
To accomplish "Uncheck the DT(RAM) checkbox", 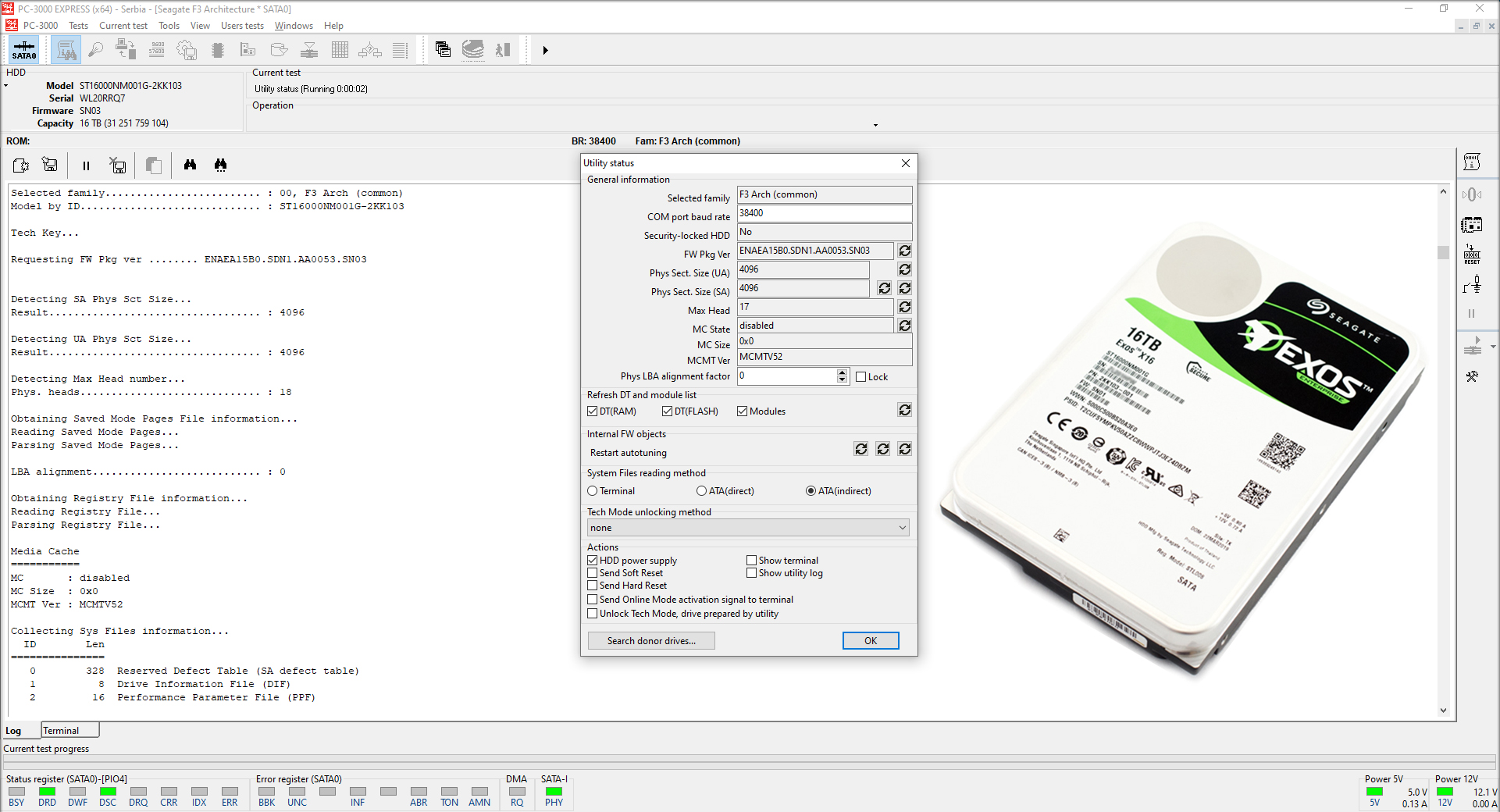I will [x=593, y=411].
